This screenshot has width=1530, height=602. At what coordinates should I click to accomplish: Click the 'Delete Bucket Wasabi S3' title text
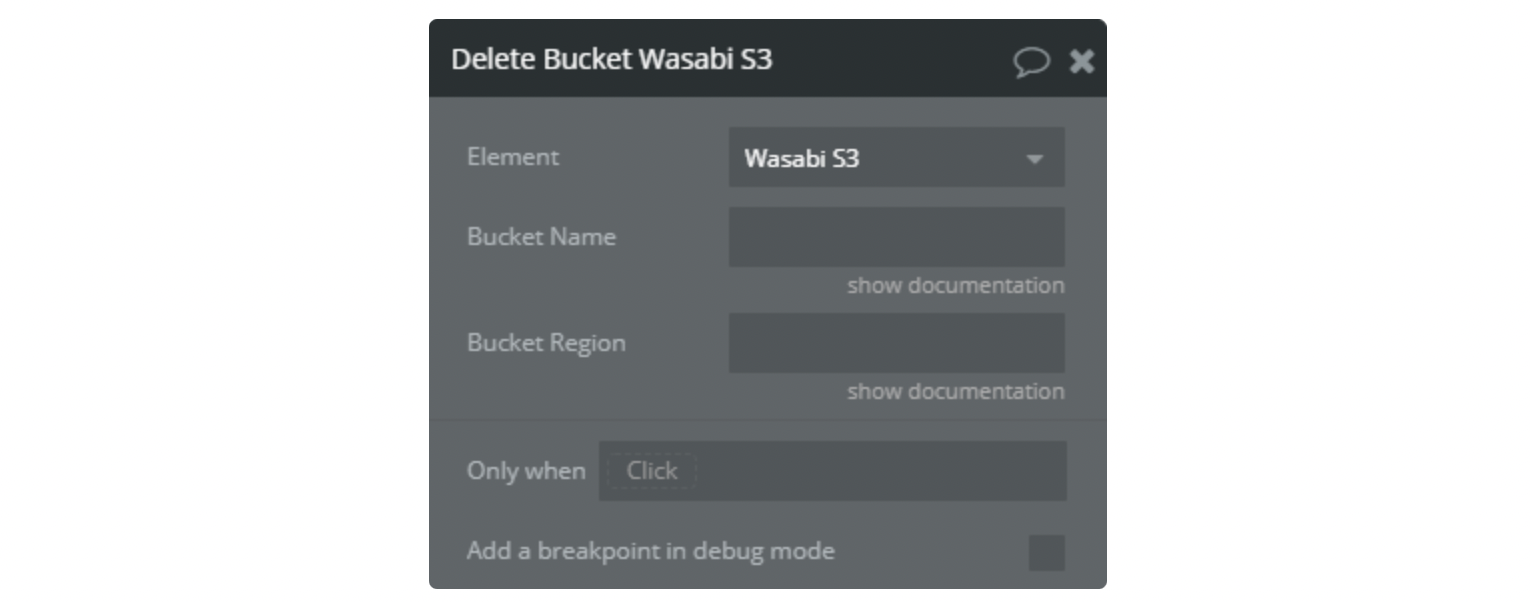(611, 60)
